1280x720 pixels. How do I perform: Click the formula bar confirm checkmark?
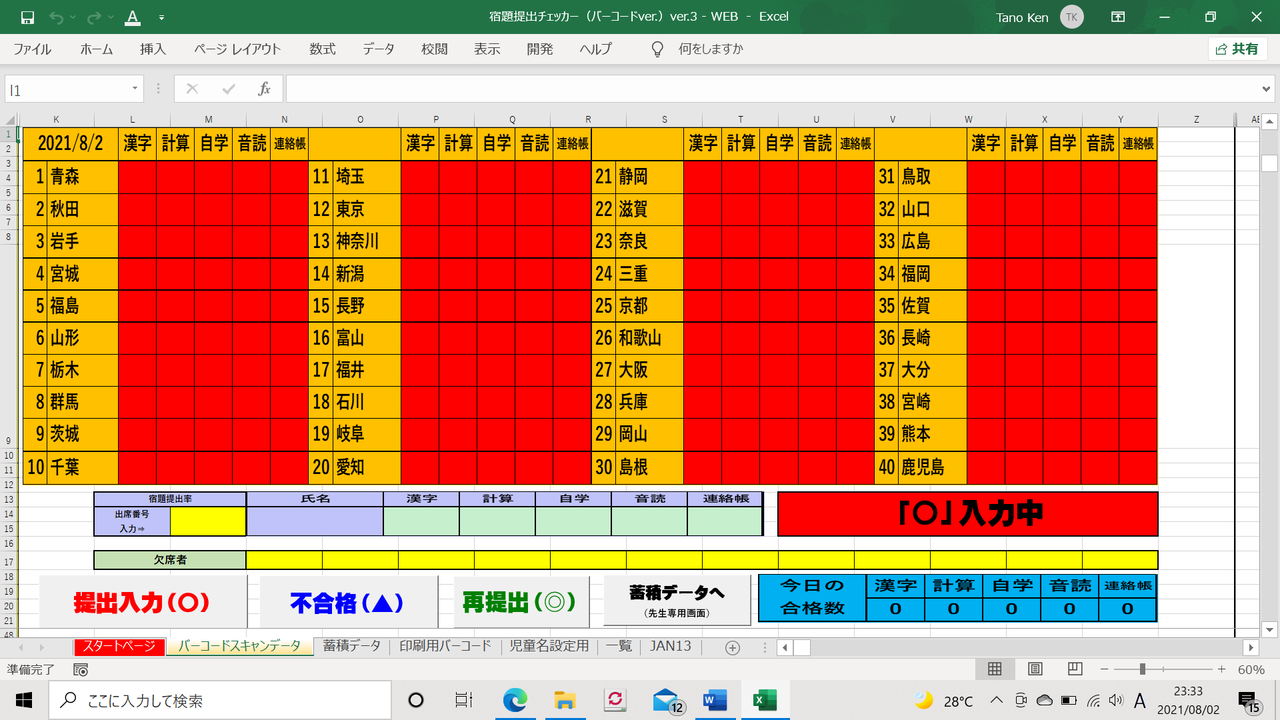tap(229, 89)
